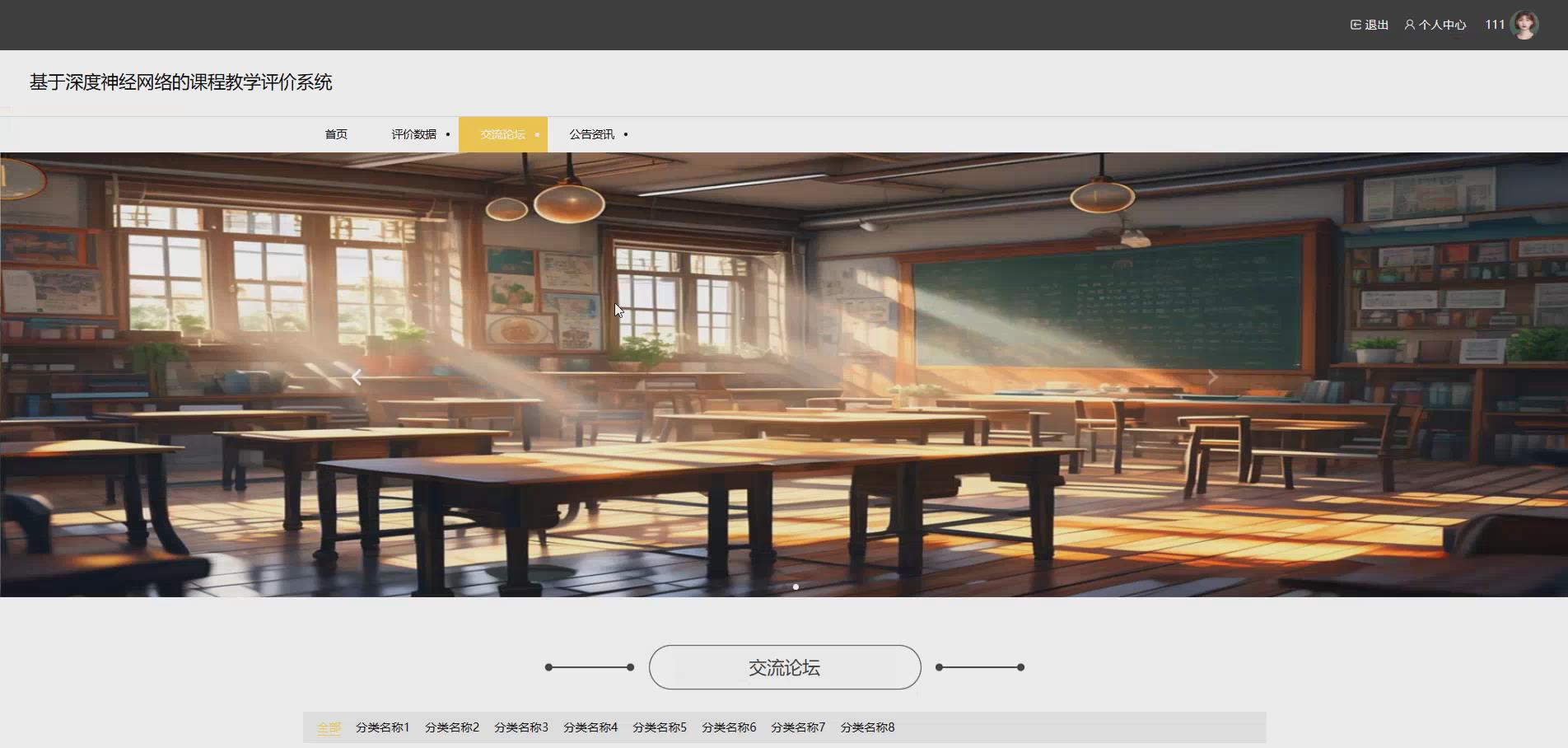Image resolution: width=1568 pixels, height=748 pixels.
Task: Click the dot next to 公告资讯 tab
Action: (626, 134)
